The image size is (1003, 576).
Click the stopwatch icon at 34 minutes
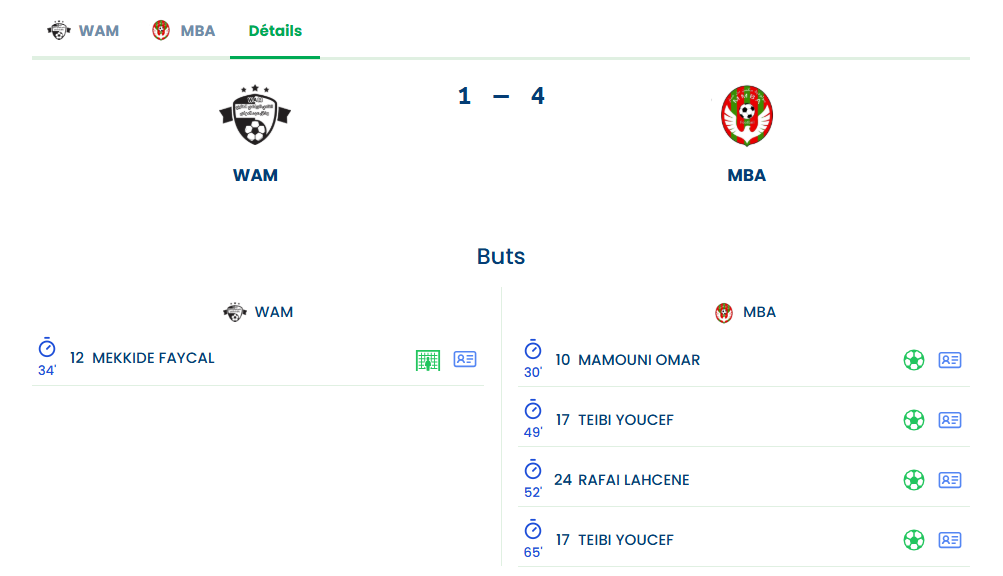point(47,348)
